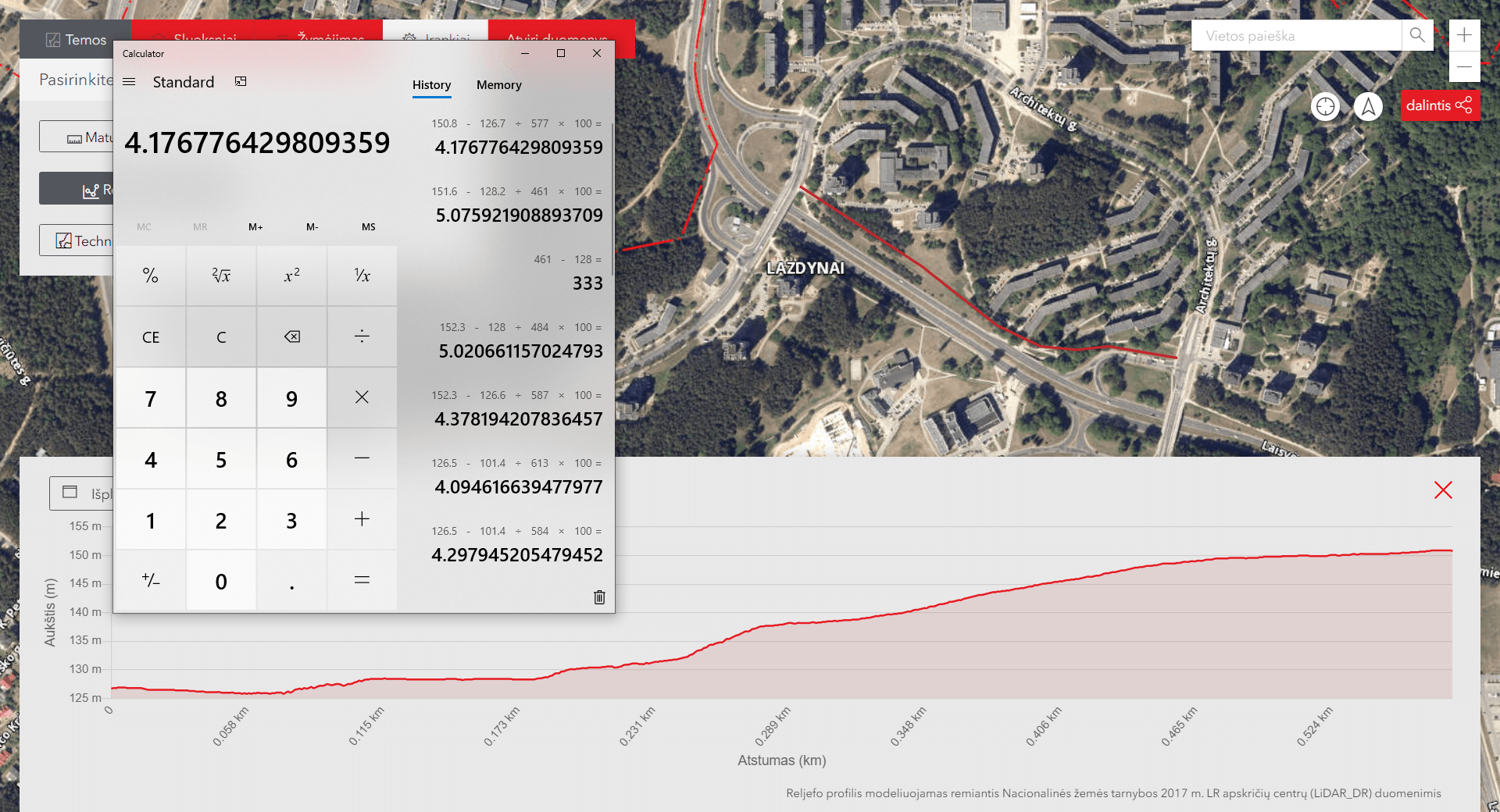Viewport: 1500px width, 812px height.
Task: Close the elevation profile panel
Action: tap(1443, 490)
